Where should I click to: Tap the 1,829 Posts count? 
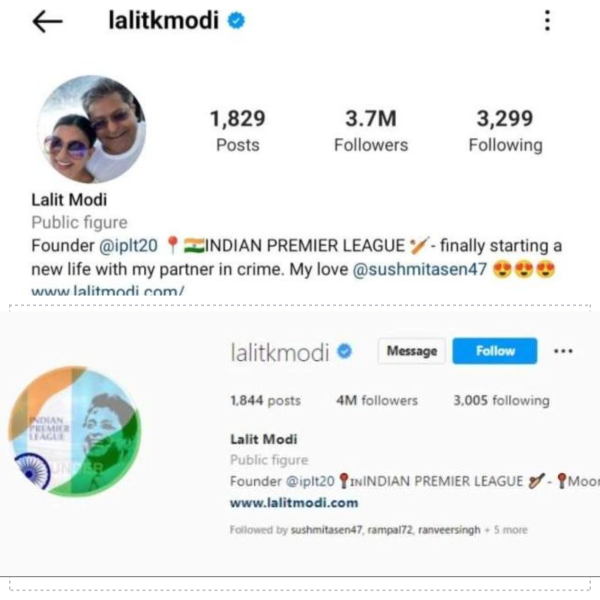(x=238, y=131)
